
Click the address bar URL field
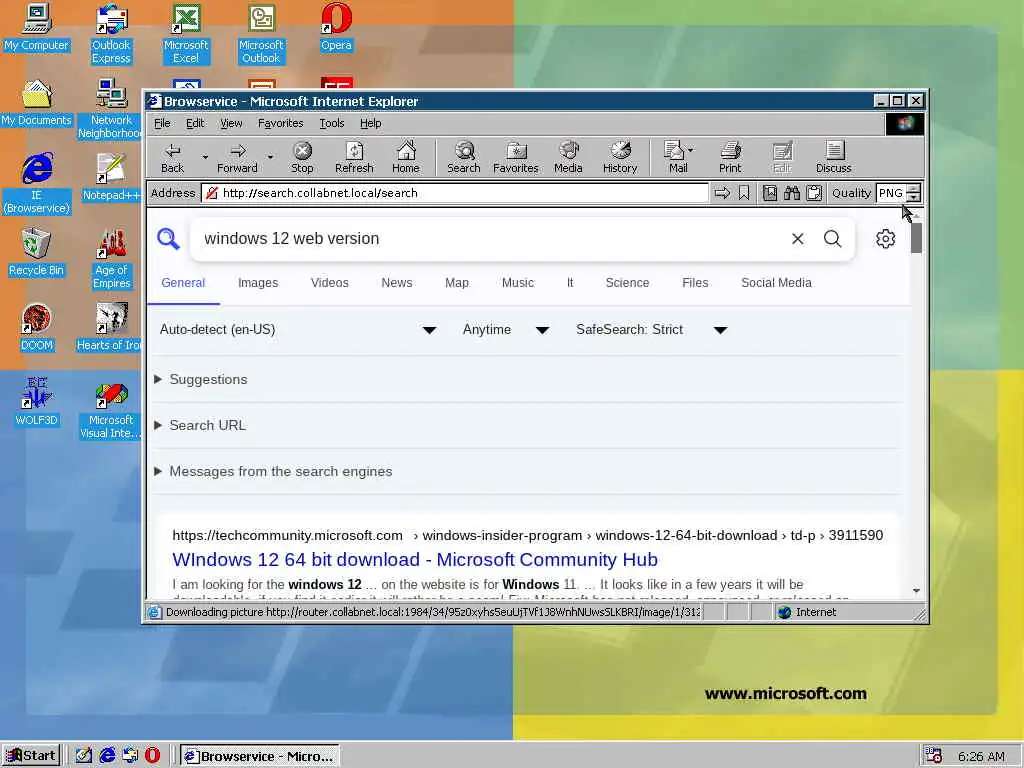tap(455, 193)
